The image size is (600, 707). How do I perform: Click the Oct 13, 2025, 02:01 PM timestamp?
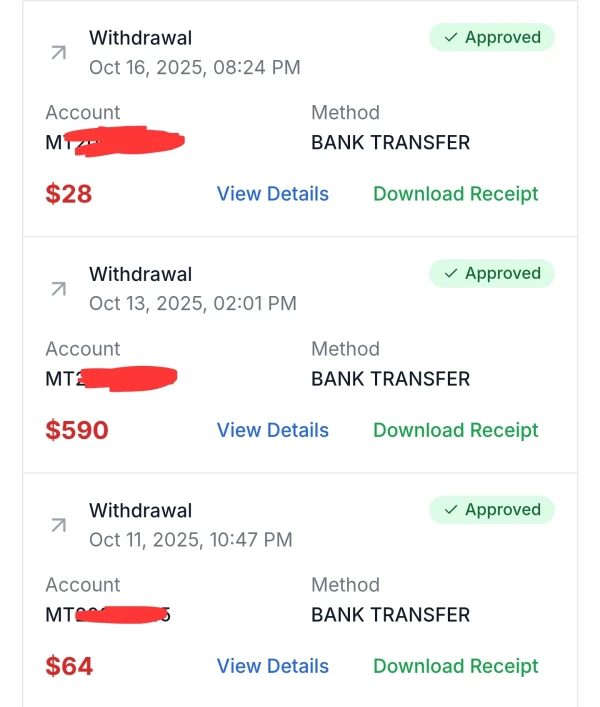point(192,304)
